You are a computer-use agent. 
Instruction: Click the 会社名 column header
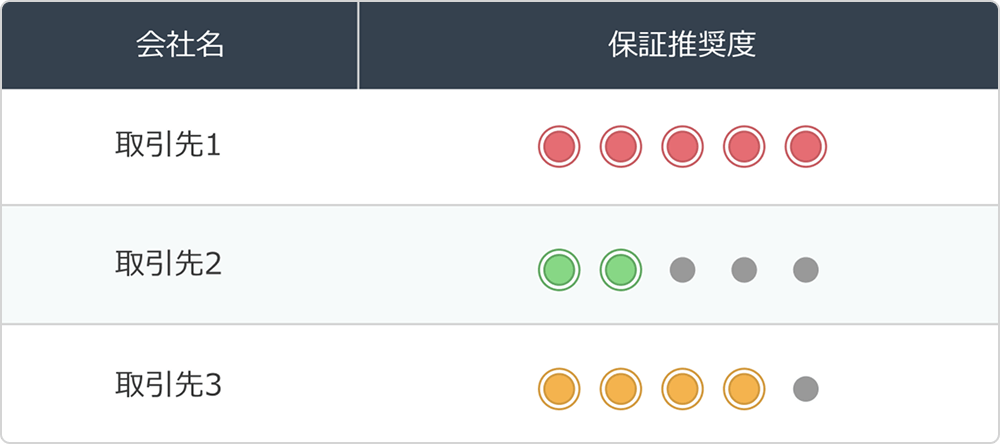pyautogui.click(x=180, y=46)
